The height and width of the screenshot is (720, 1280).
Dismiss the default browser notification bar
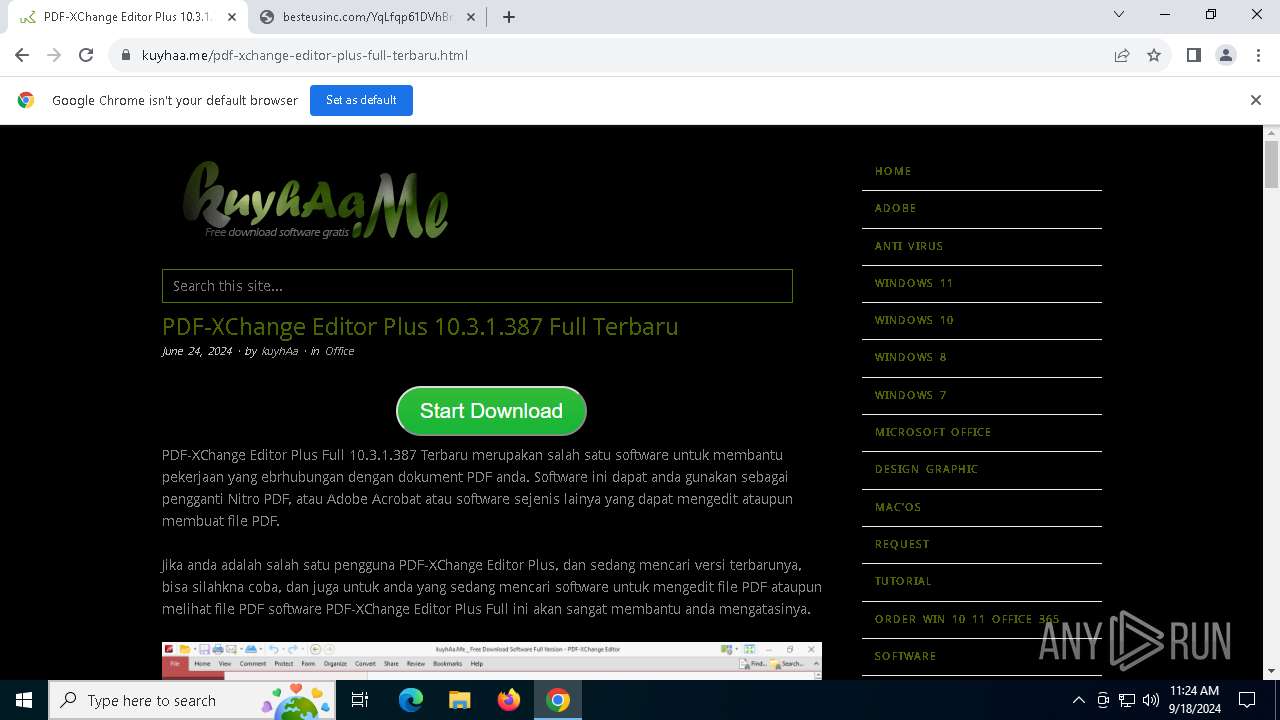pos(1256,100)
